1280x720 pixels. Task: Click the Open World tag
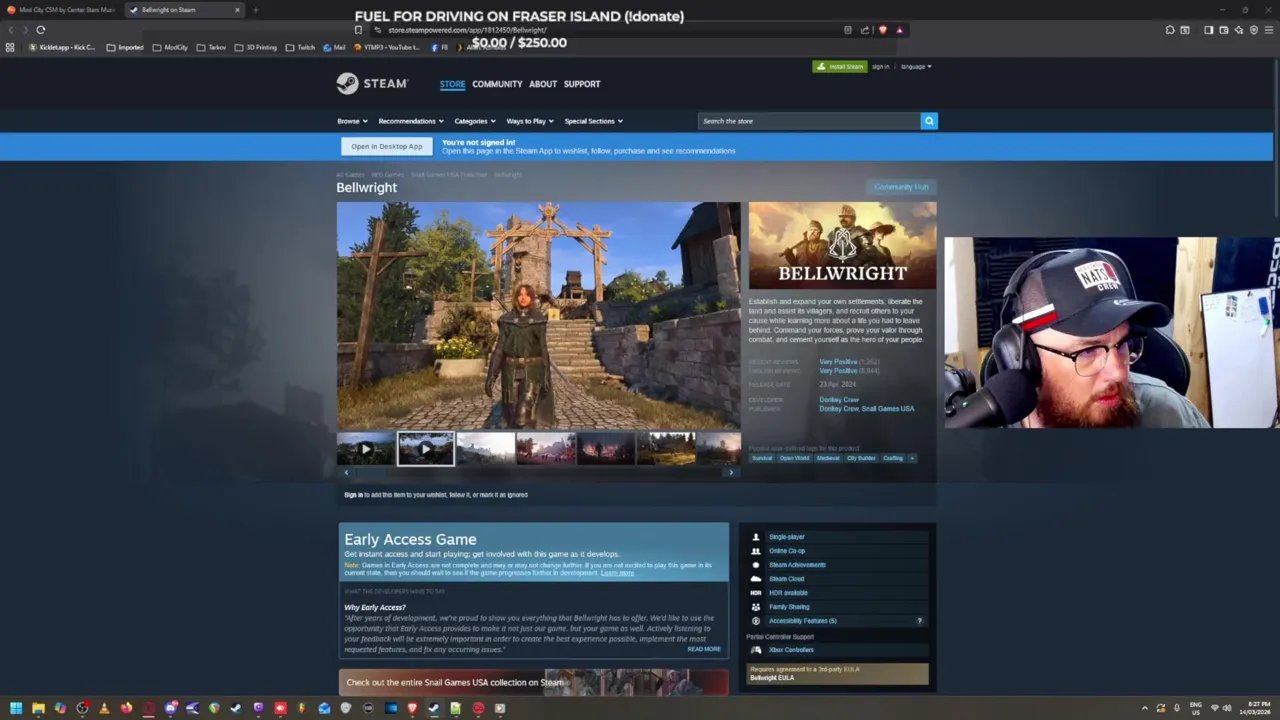pyautogui.click(x=794, y=458)
